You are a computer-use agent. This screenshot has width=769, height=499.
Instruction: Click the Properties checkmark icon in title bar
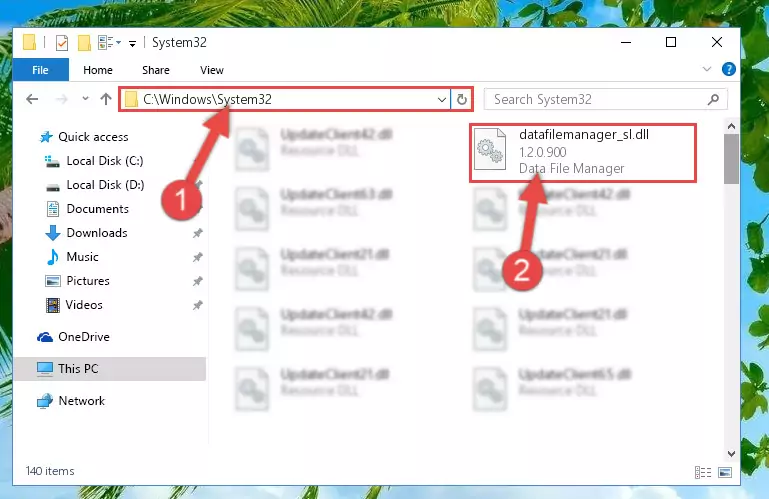[62, 43]
